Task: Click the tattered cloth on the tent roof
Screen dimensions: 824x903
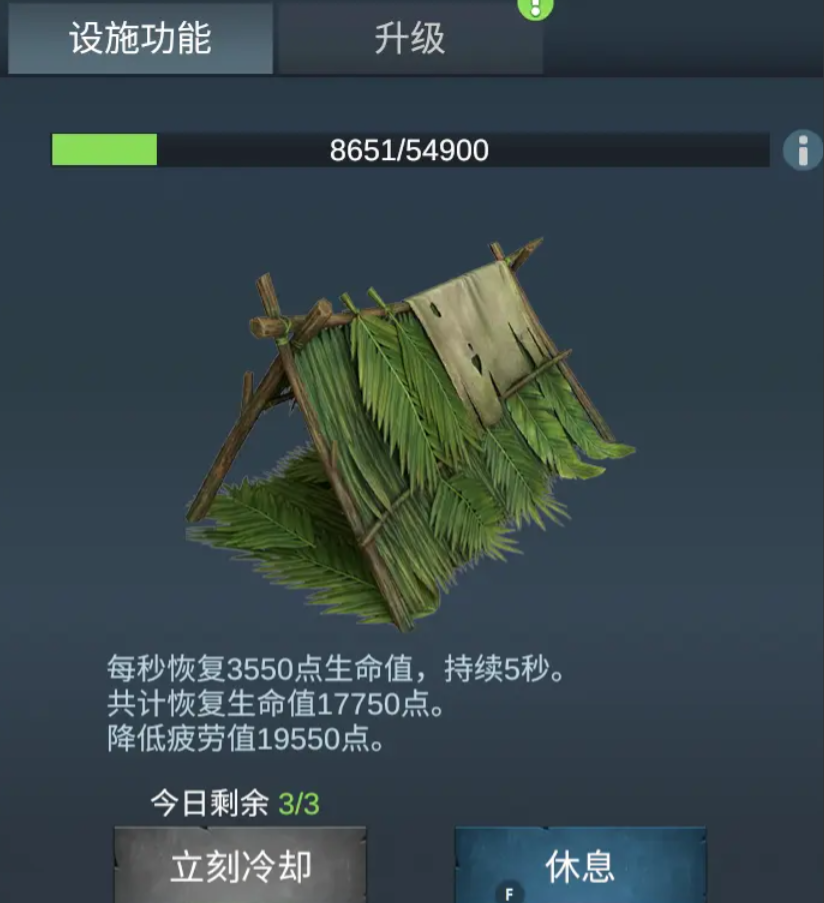Action: click(x=472, y=340)
